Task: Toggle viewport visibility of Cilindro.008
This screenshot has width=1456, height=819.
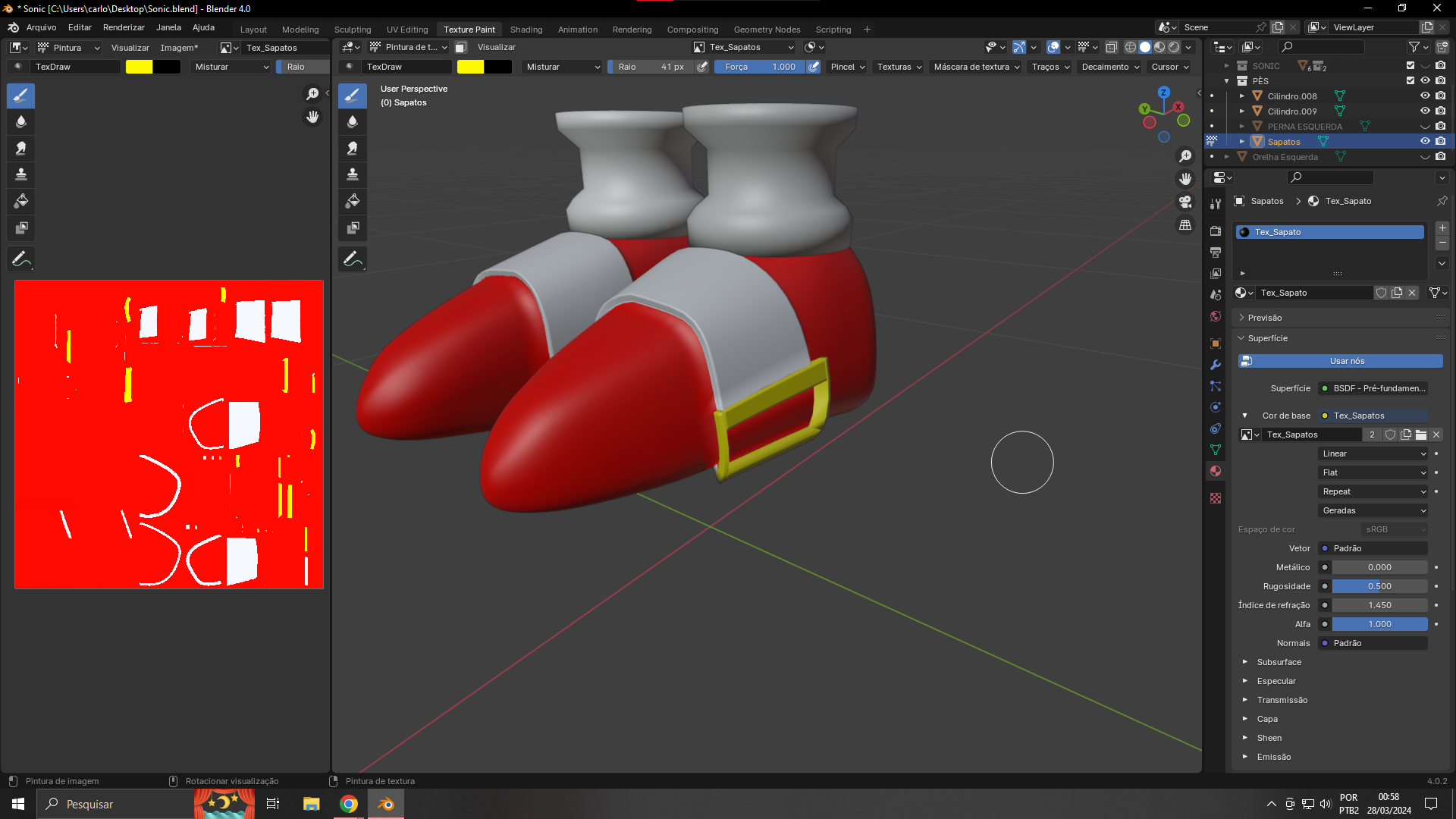Action: [x=1425, y=96]
